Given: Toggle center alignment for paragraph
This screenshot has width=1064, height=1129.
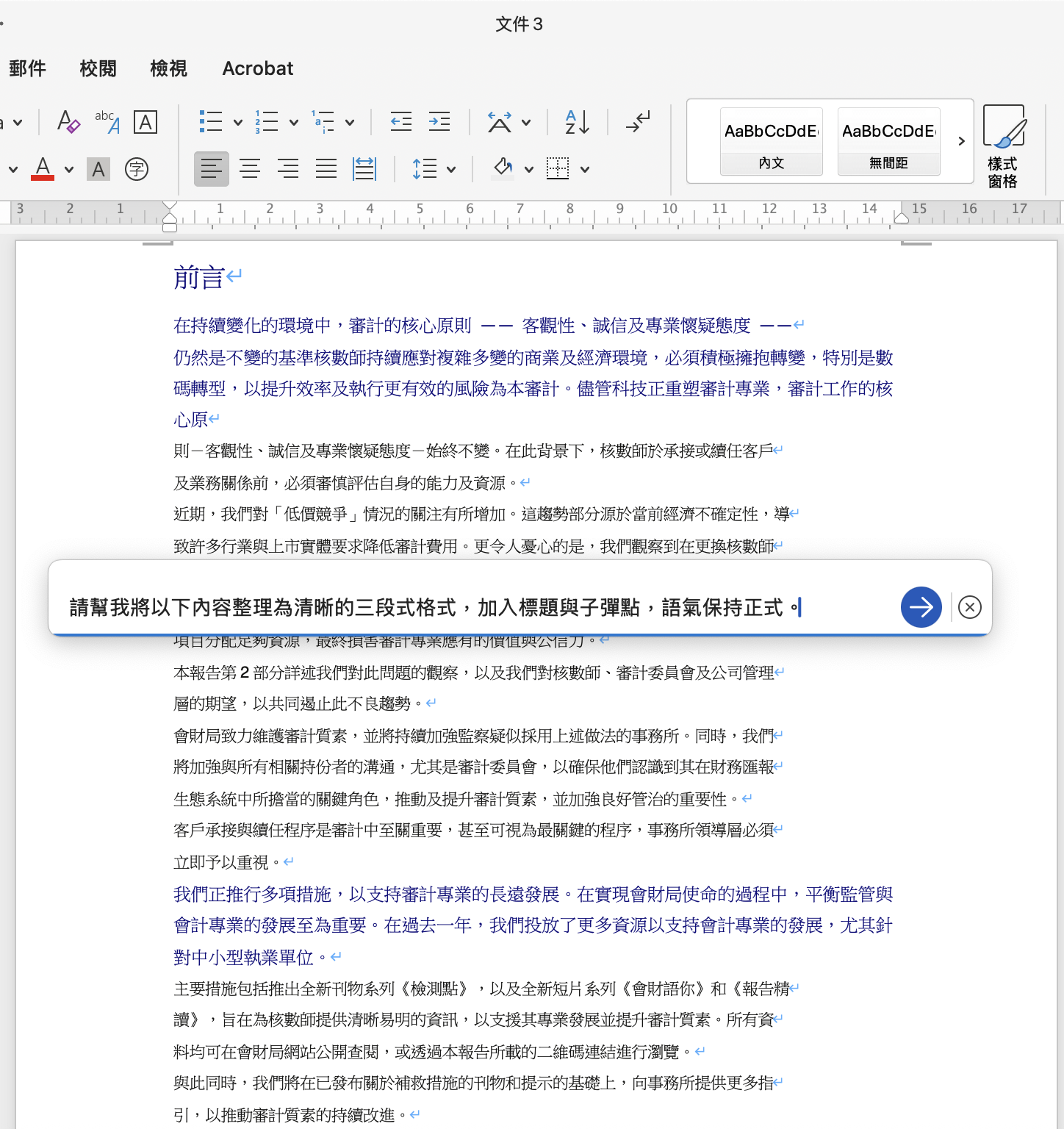Looking at the screenshot, I should tap(250, 169).
